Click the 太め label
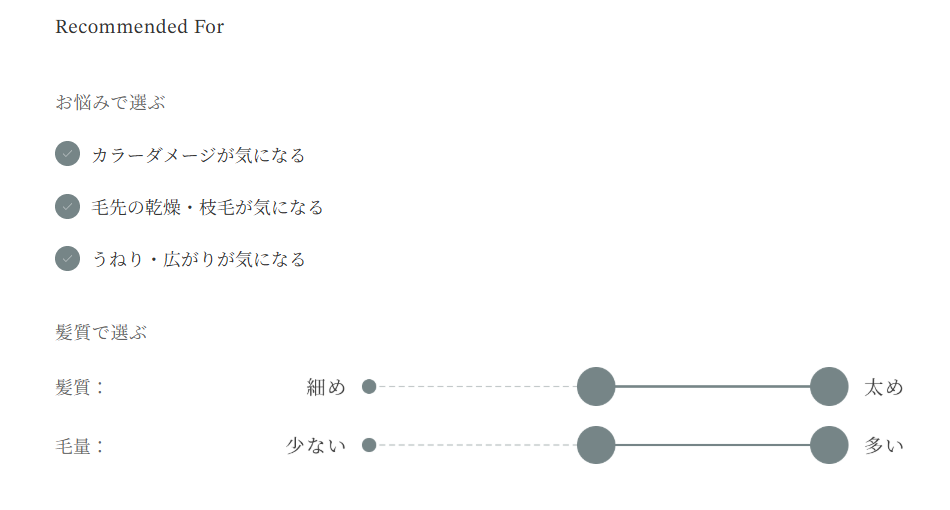The height and width of the screenshot is (510, 950). pyautogui.click(x=884, y=387)
